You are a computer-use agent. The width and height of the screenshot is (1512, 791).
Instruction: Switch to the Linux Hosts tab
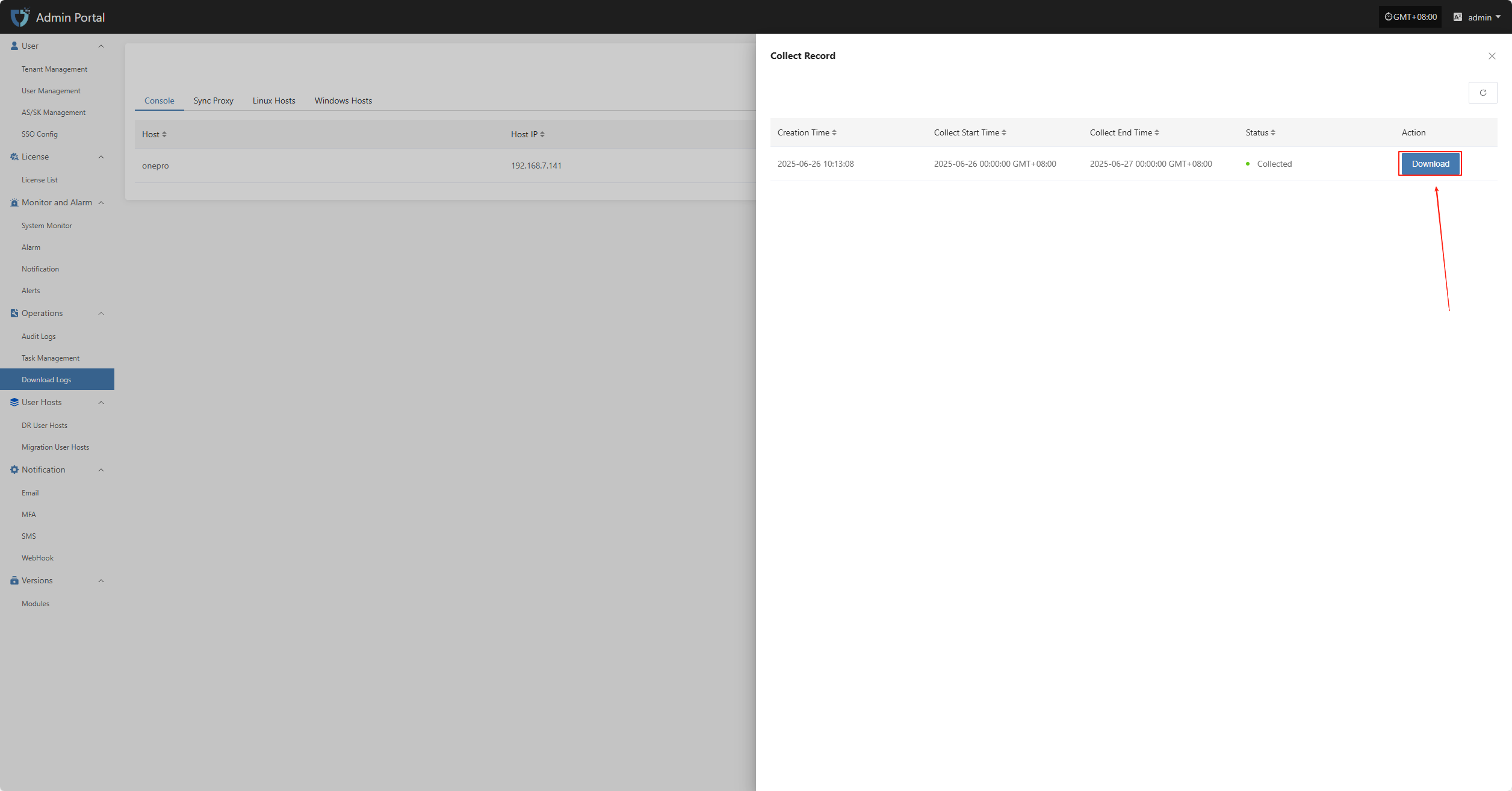[274, 101]
